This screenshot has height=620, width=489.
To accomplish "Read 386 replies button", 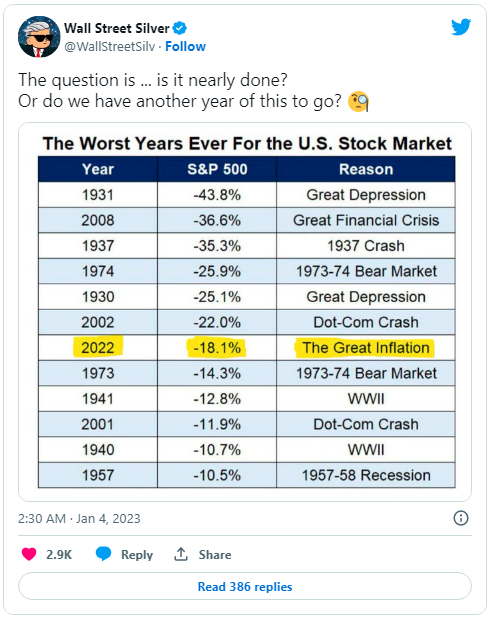I will tap(245, 586).
